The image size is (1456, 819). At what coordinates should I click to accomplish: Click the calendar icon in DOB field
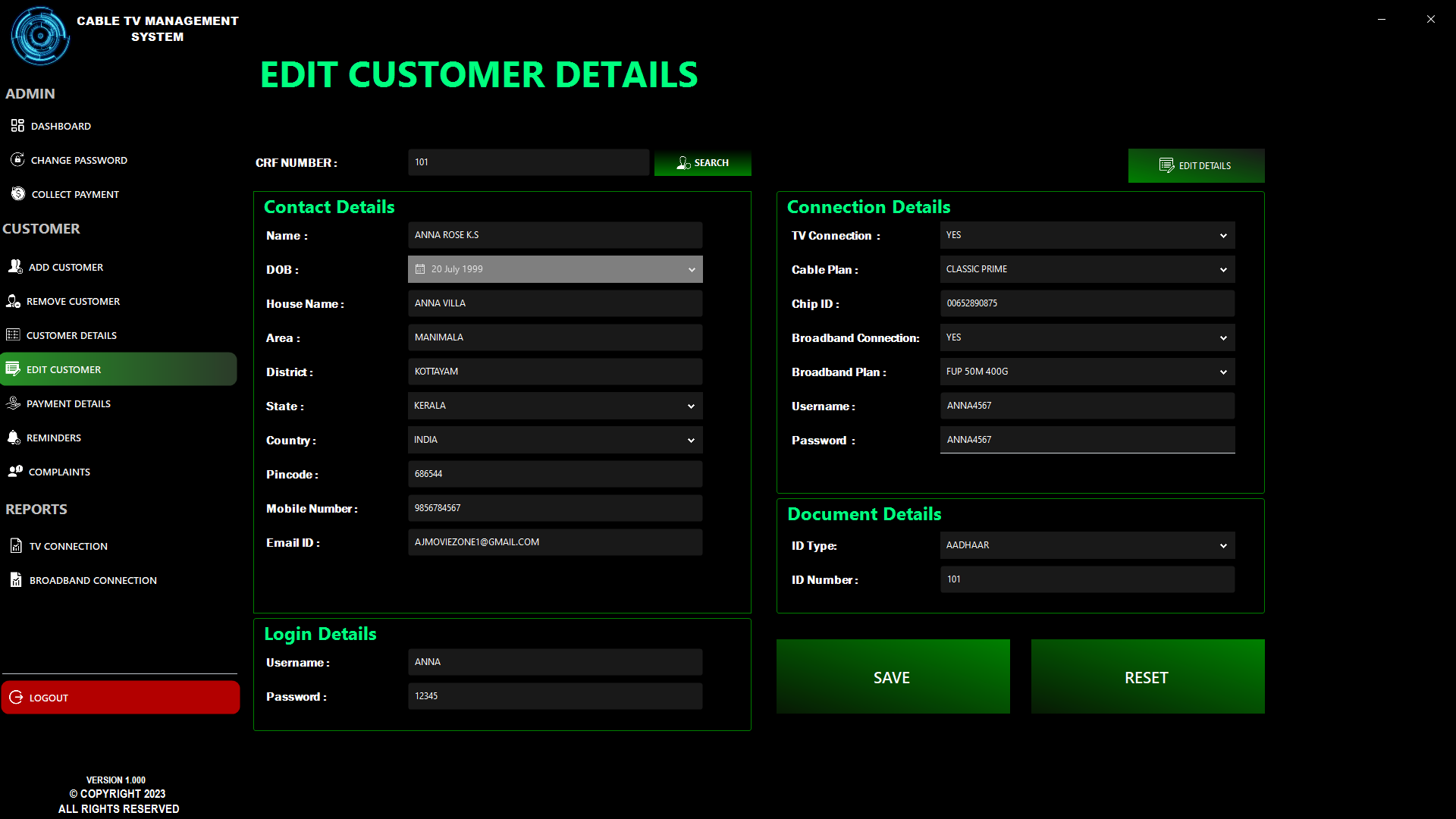click(420, 269)
